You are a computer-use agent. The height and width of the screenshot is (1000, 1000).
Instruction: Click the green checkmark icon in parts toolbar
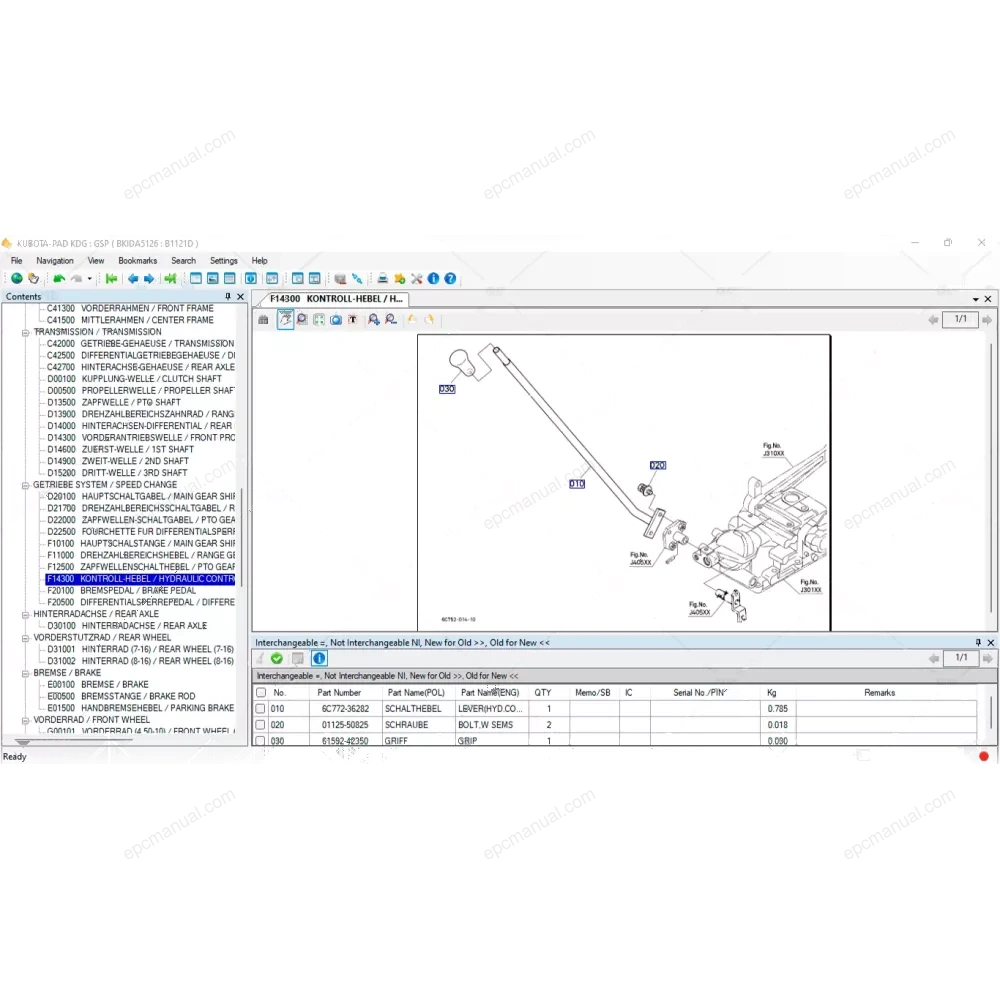point(277,659)
